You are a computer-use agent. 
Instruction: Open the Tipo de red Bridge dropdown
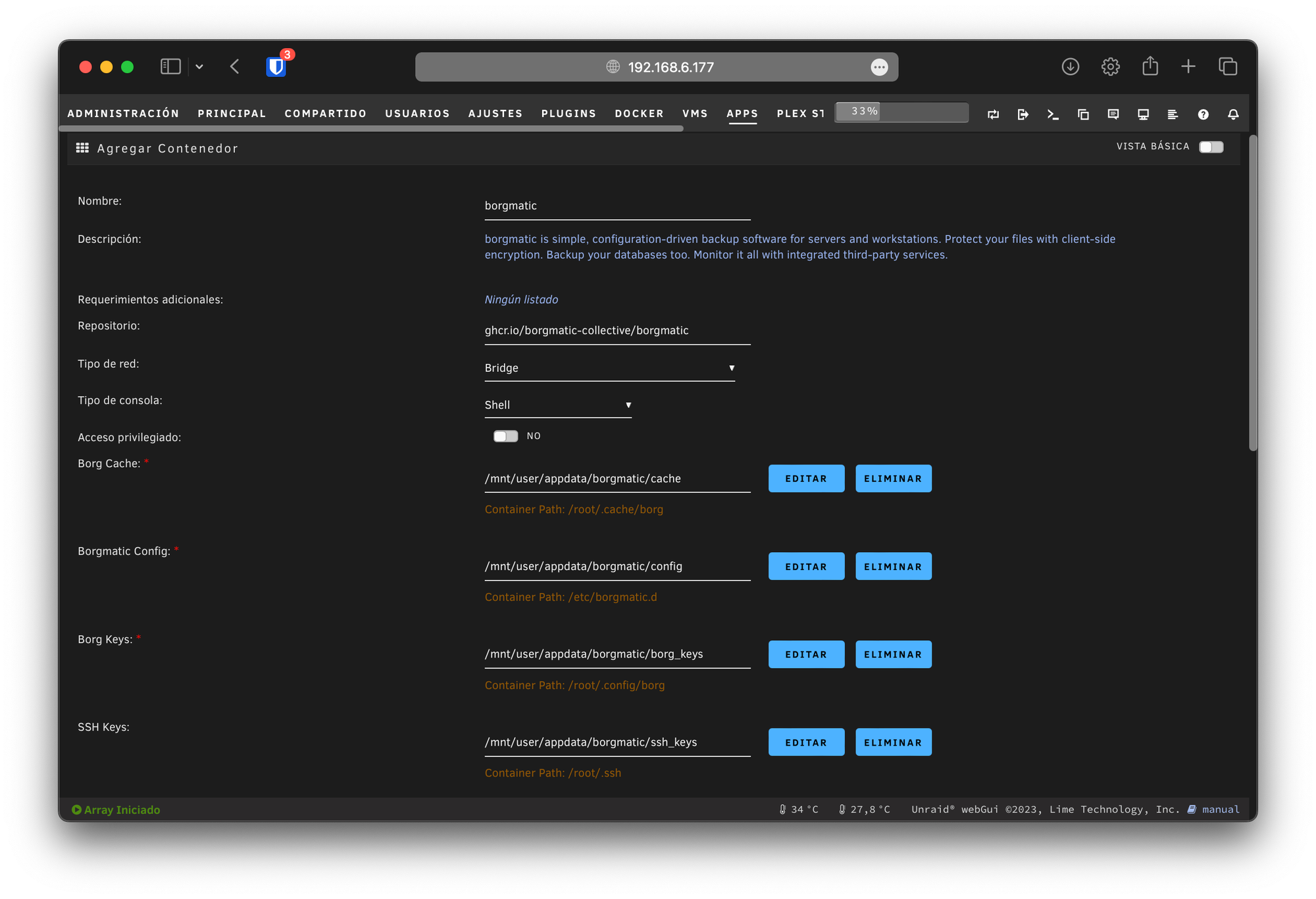coord(609,368)
